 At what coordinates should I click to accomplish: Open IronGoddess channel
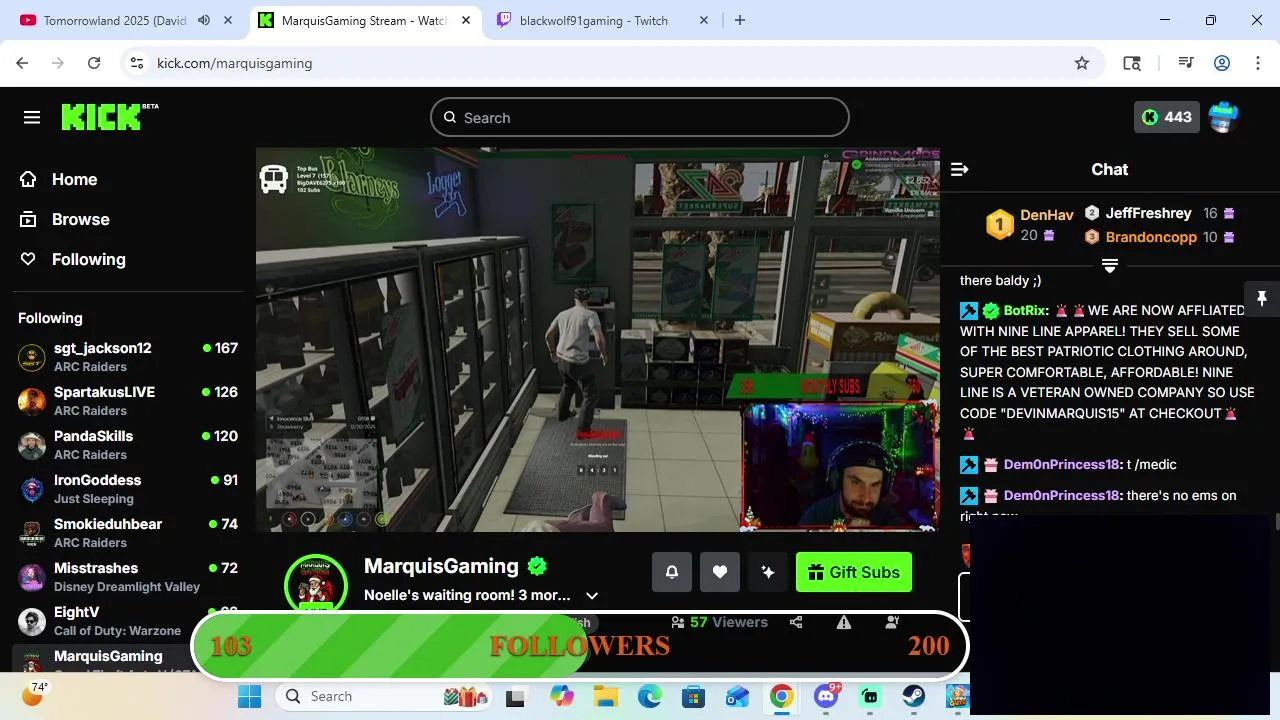point(128,489)
